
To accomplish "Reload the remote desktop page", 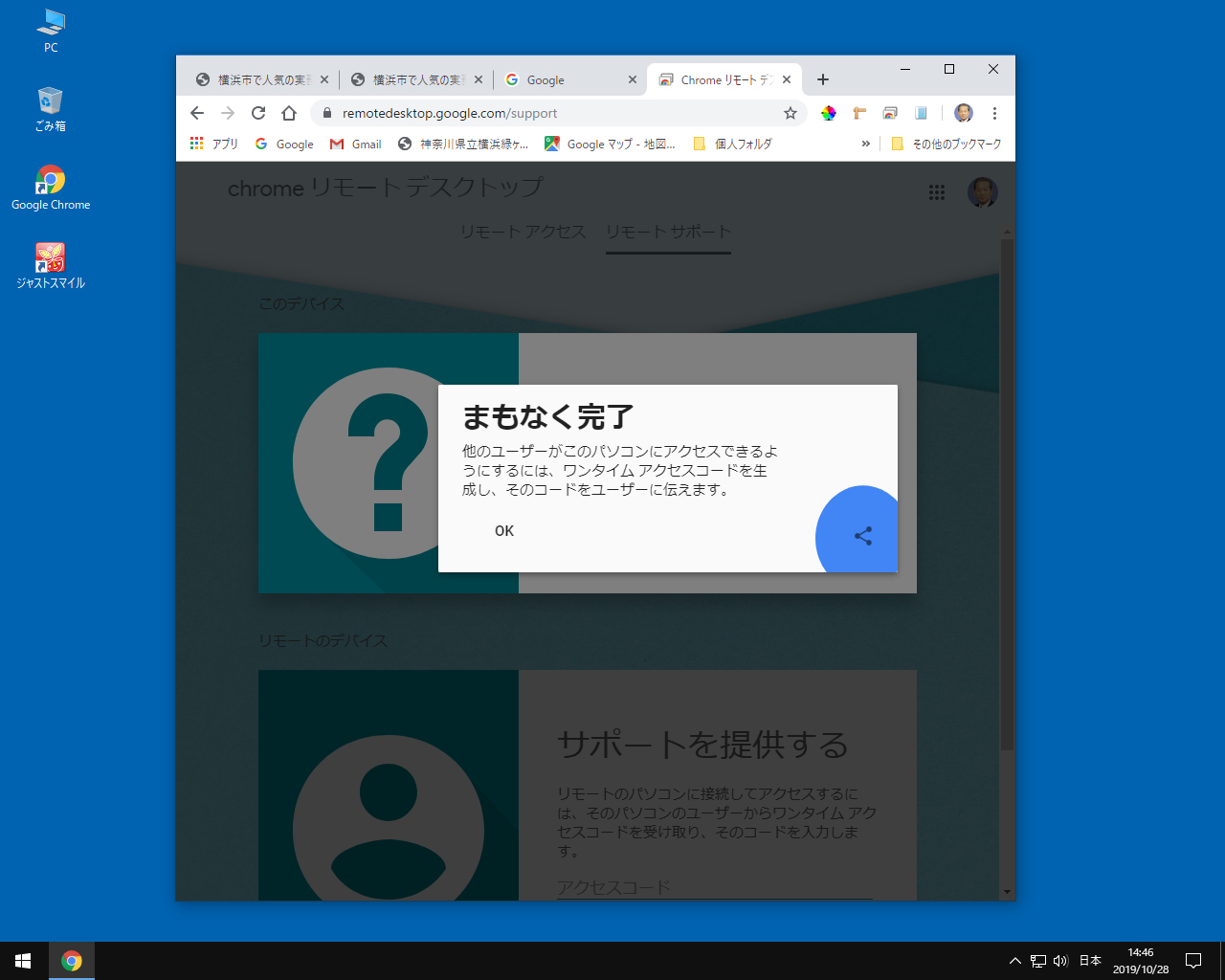I will tap(258, 113).
